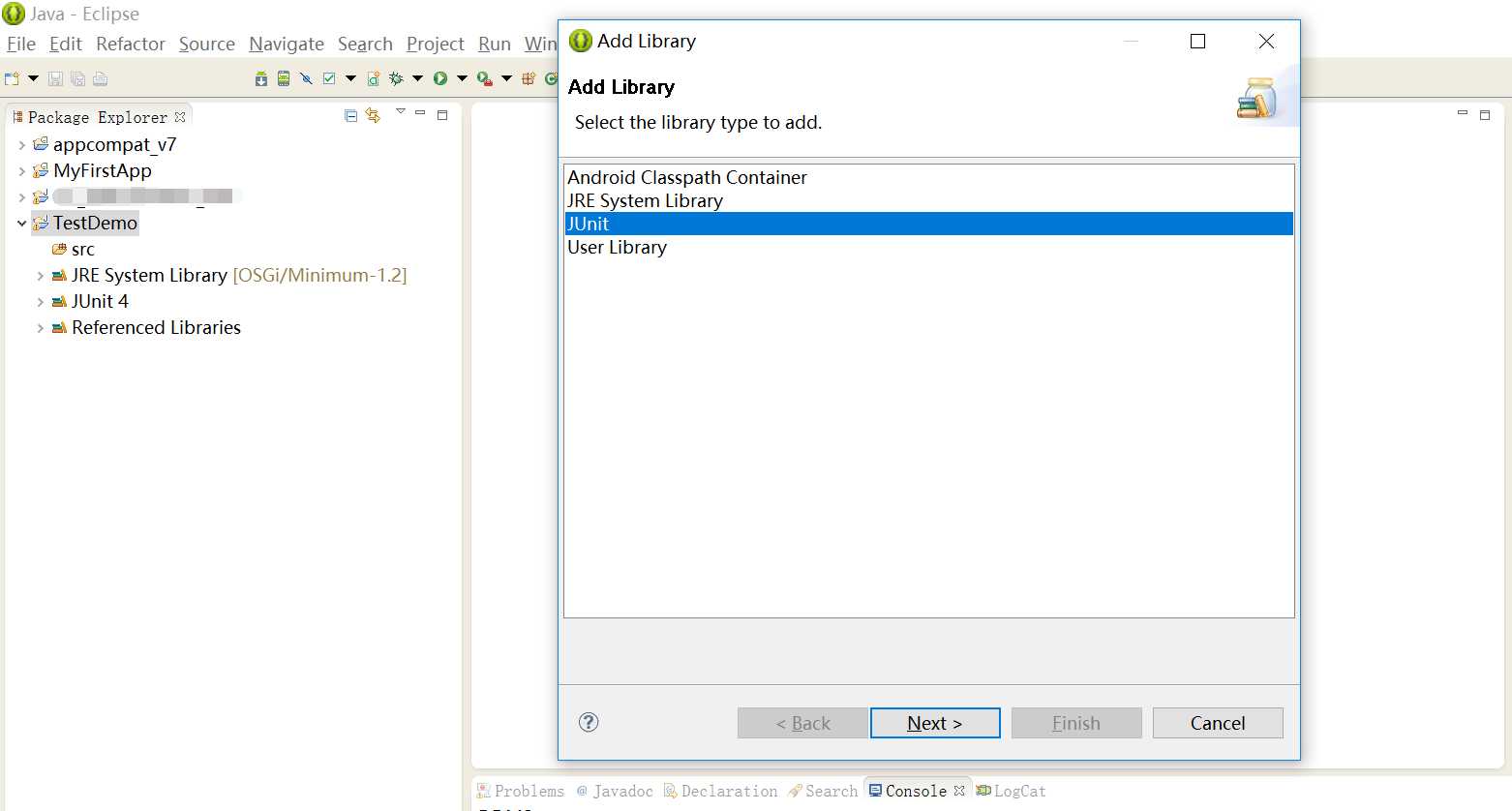Open the Debug configurations dropdown arrow
Viewport: 1512px width, 811px height.
click(x=417, y=78)
